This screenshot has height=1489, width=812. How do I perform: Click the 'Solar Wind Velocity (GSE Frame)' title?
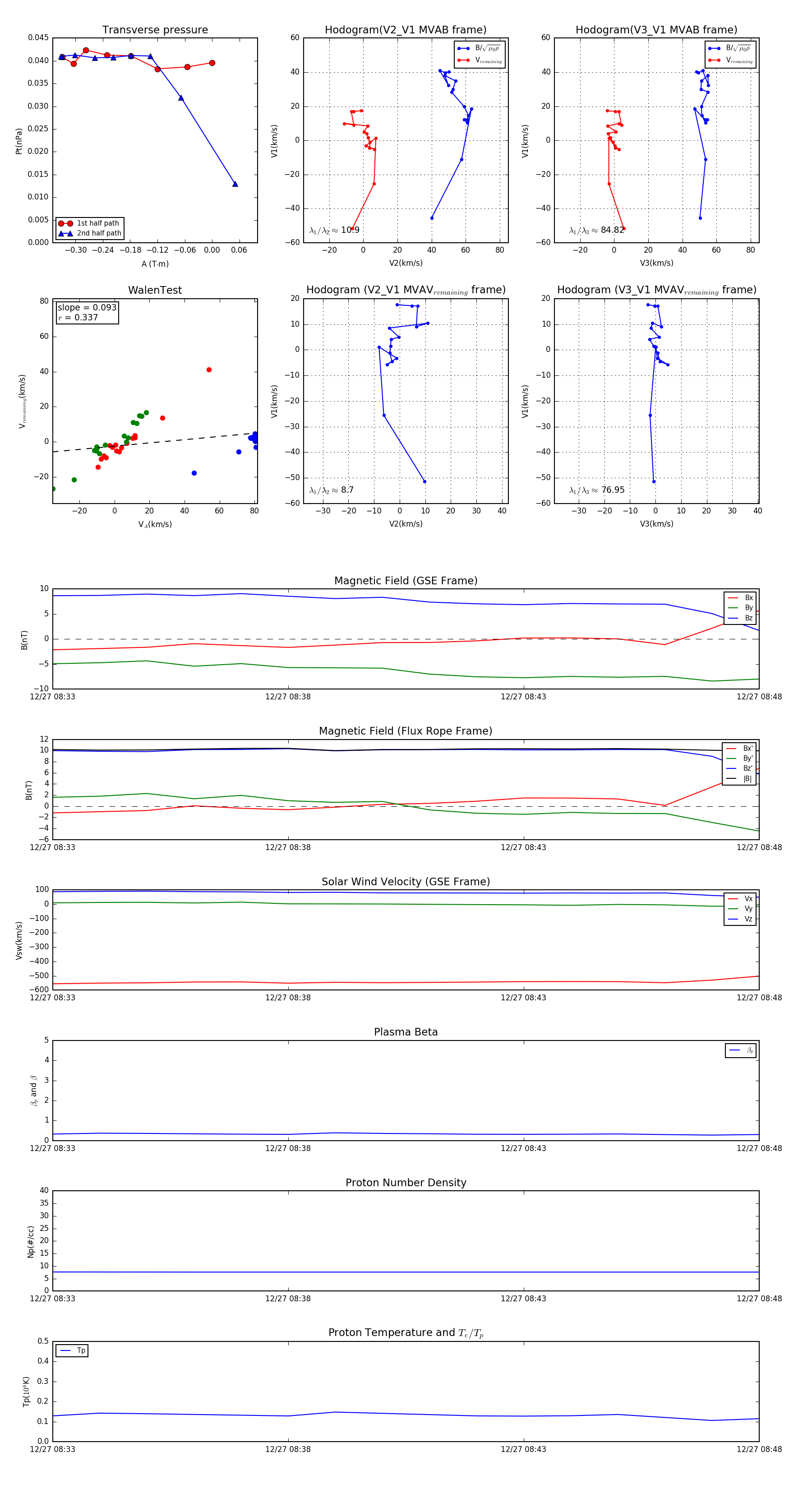click(406, 882)
